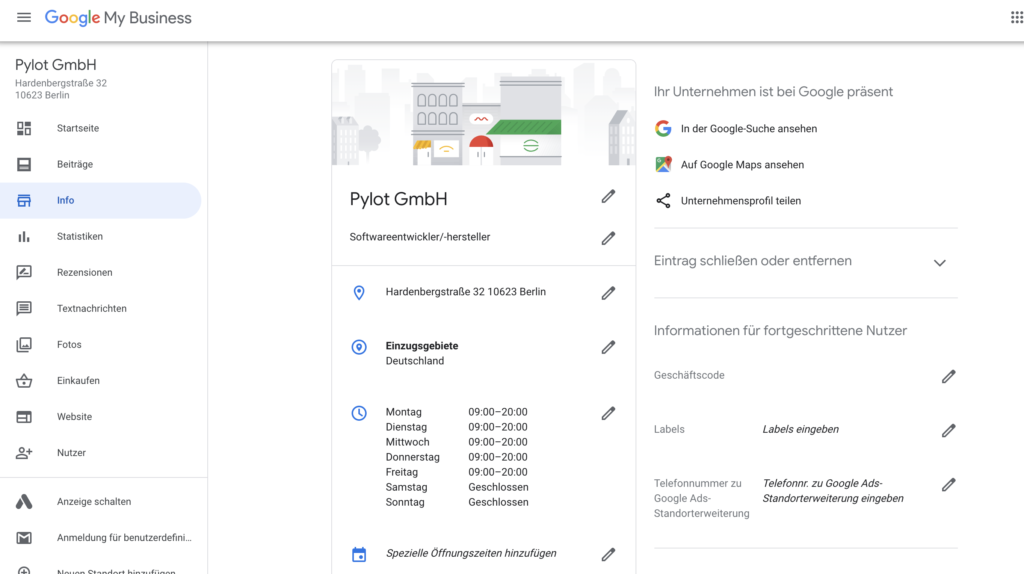Click Telefonnr. zu Google Ads-Standorterweiterung eingeben
The image size is (1024, 574).
click(x=833, y=491)
